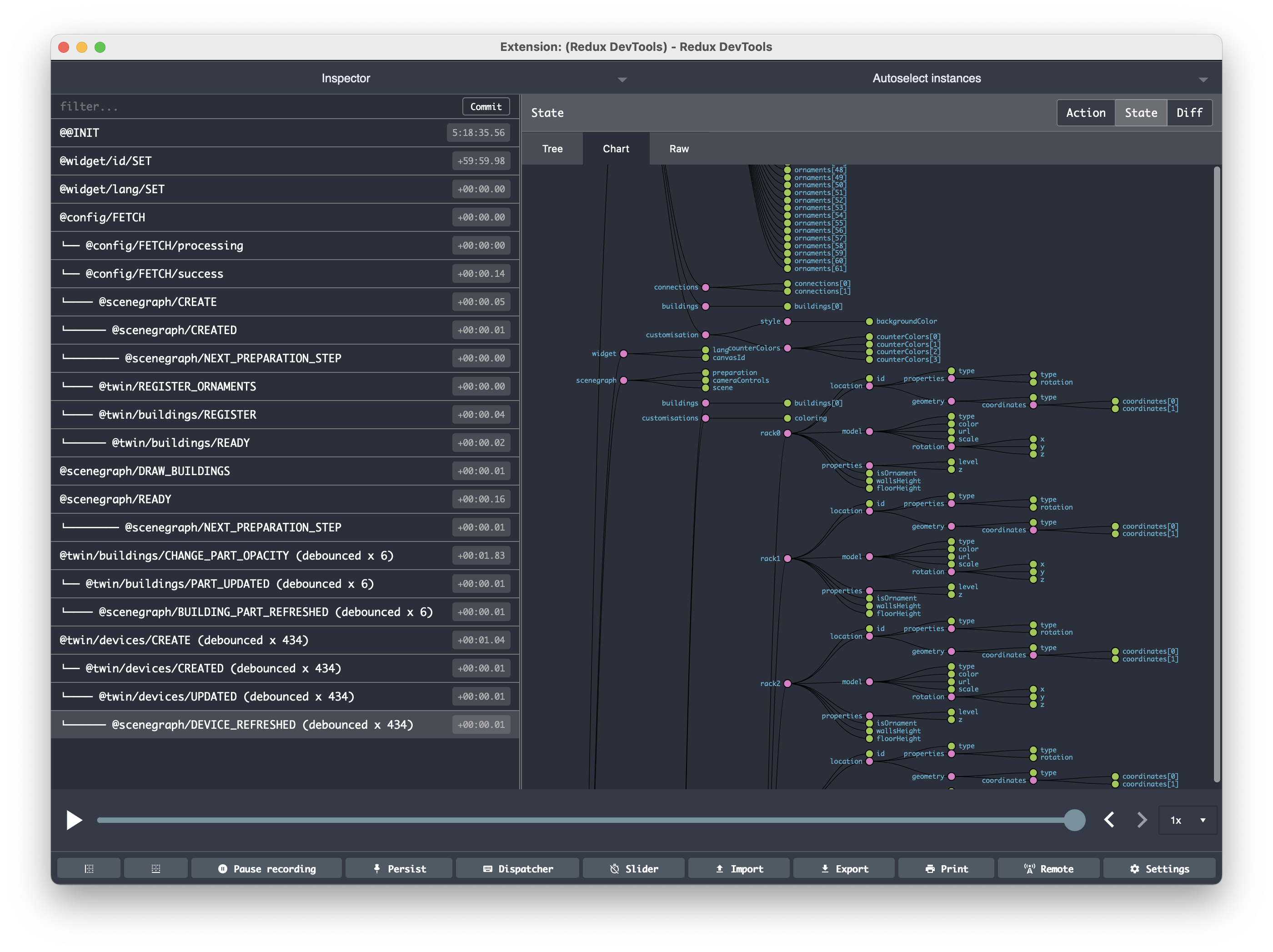
Task: Click the bottom-docked layout icon button
Action: click(x=155, y=868)
